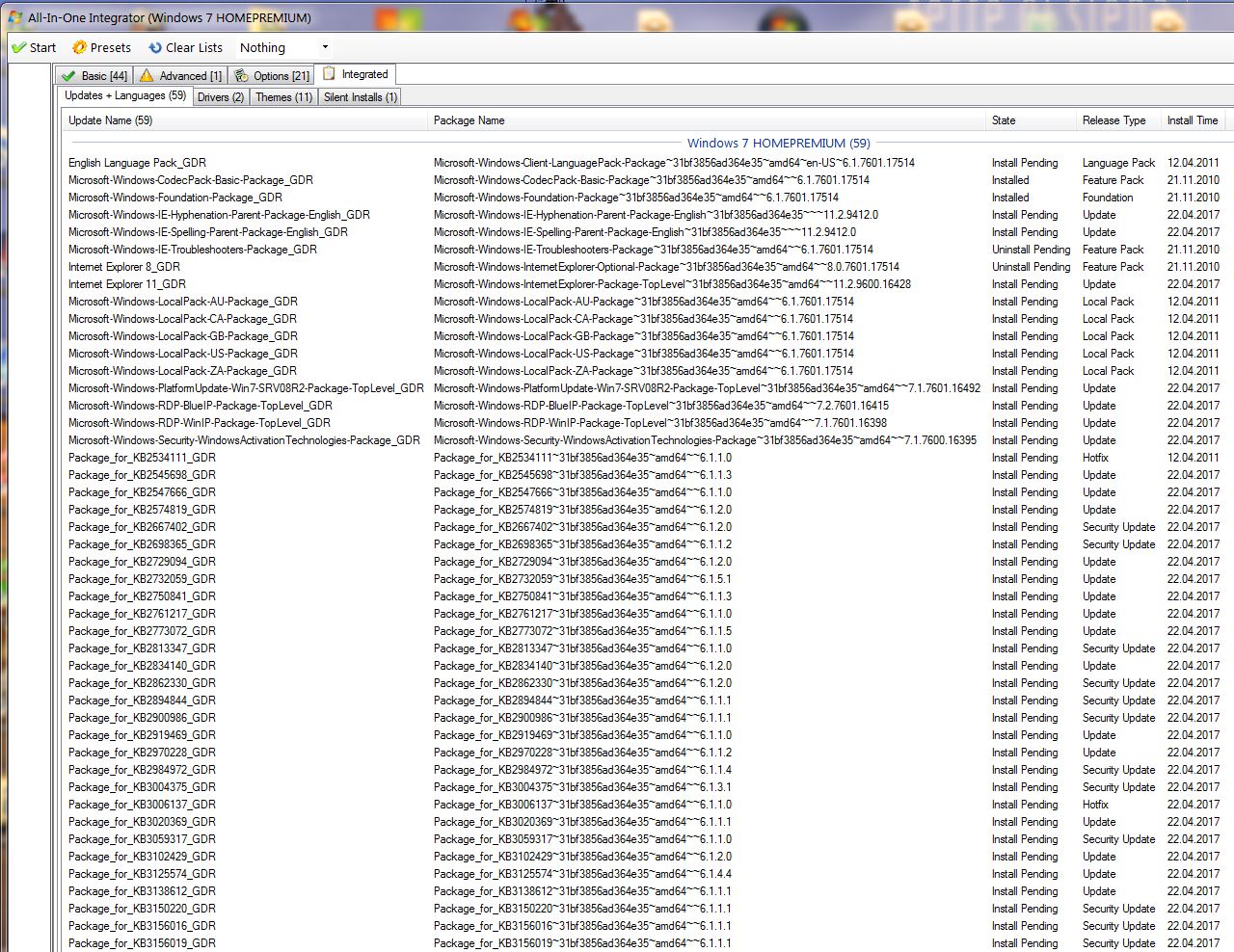Click Uninstall Pending state of Internet Explorer 8
Screen dimensions: 1234x952
pos(1031,267)
